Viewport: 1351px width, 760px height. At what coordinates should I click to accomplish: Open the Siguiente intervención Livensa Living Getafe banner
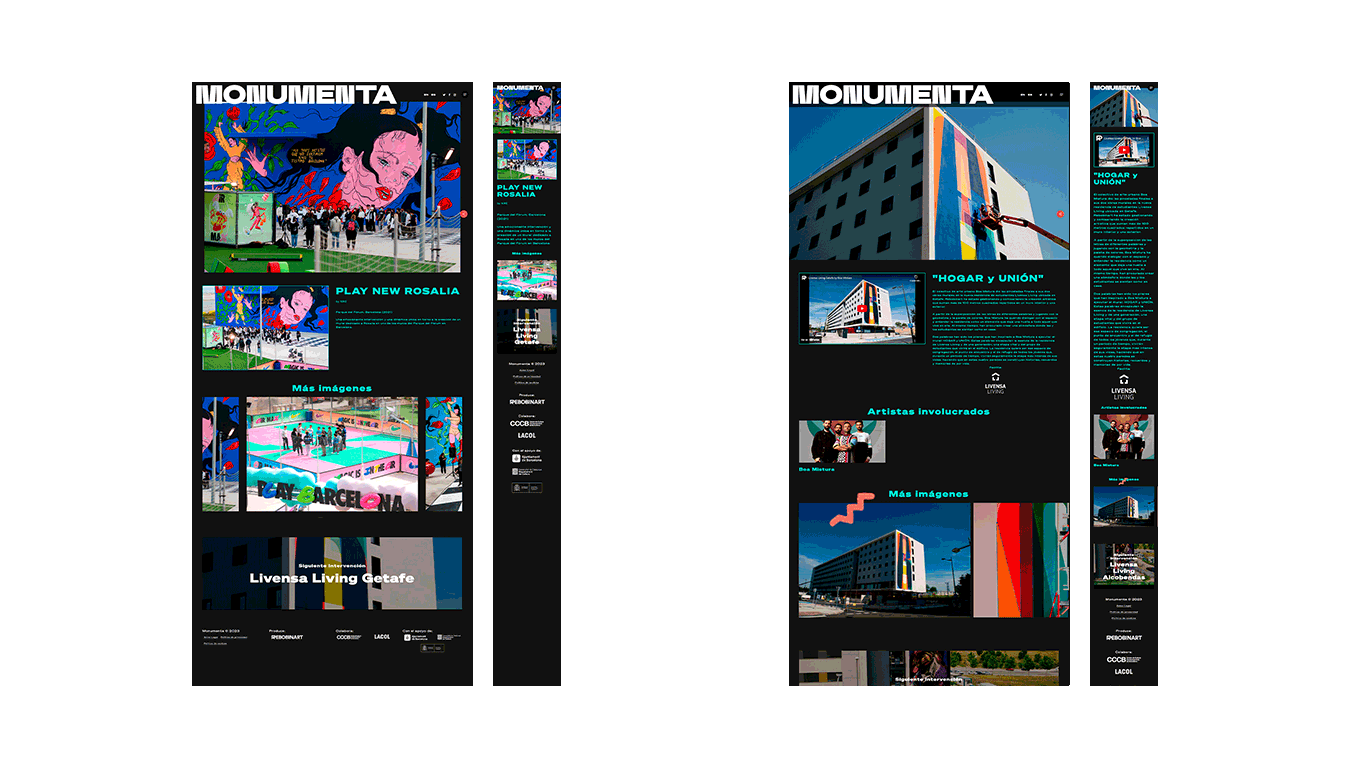click(x=332, y=573)
